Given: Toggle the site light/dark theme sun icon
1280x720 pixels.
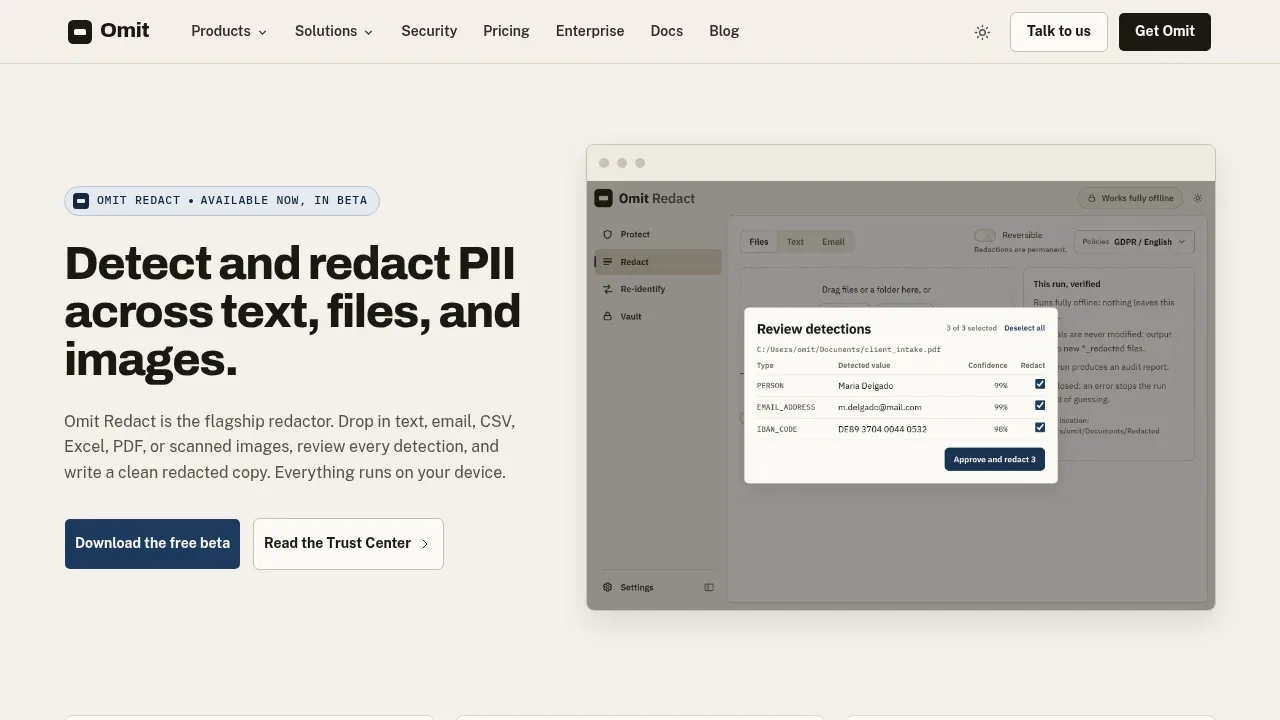Looking at the screenshot, I should coord(982,32).
